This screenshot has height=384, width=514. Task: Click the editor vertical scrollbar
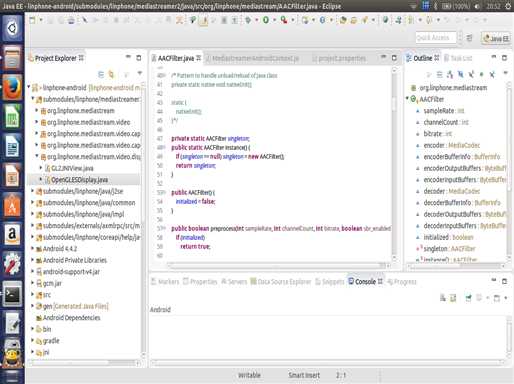click(x=395, y=163)
